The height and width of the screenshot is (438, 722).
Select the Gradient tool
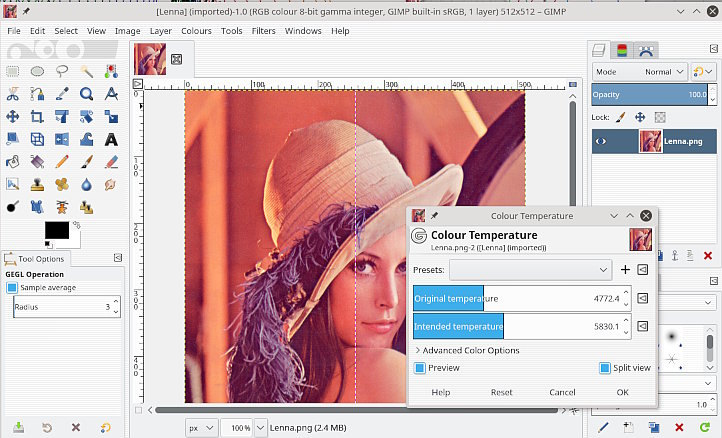coord(37,162)
